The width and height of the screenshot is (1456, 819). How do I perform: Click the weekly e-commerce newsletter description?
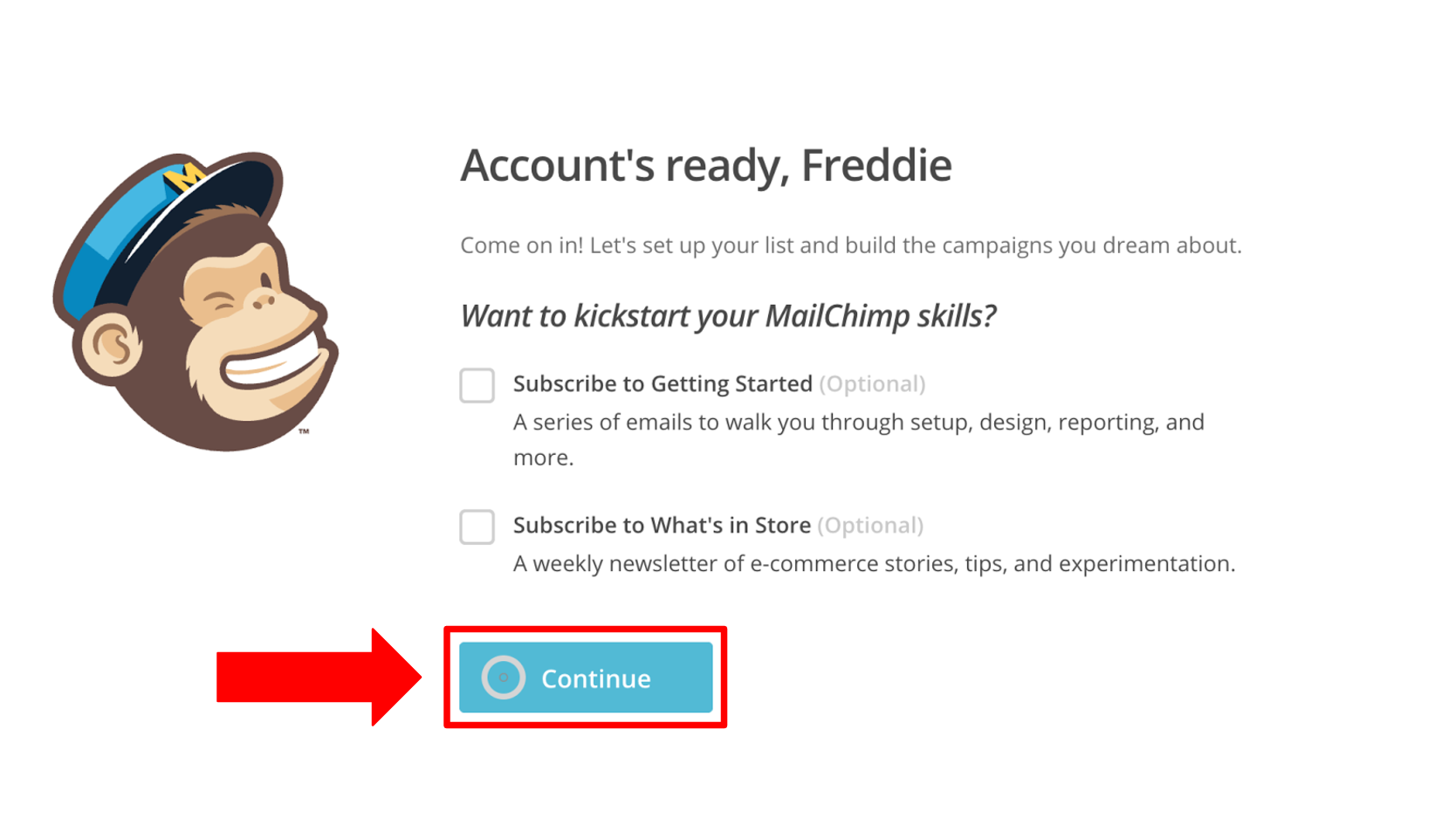874,564
